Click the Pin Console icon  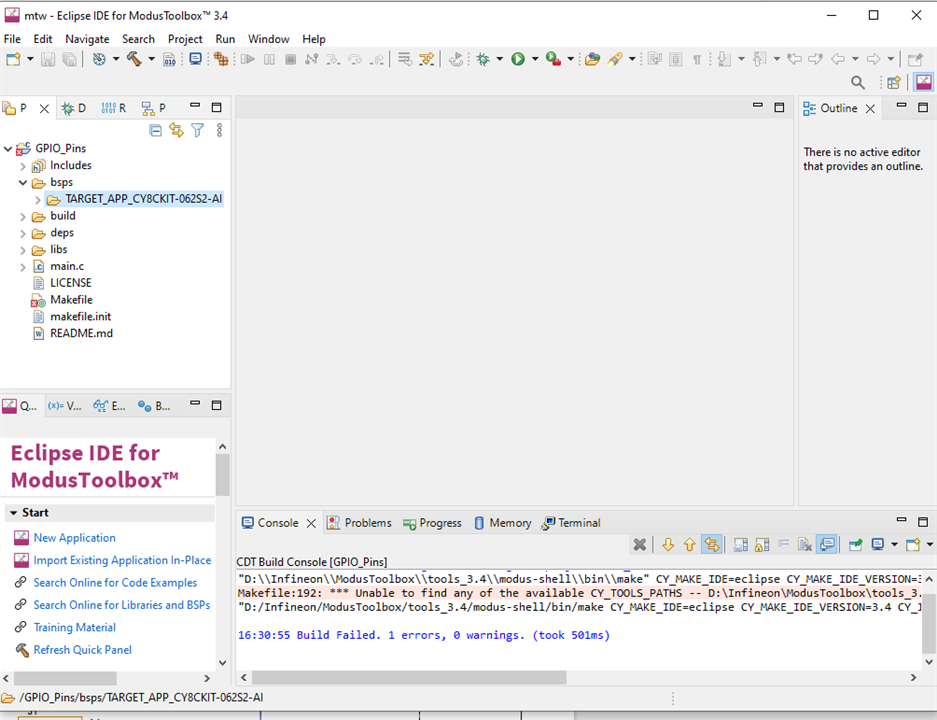[x=855, y=544]
